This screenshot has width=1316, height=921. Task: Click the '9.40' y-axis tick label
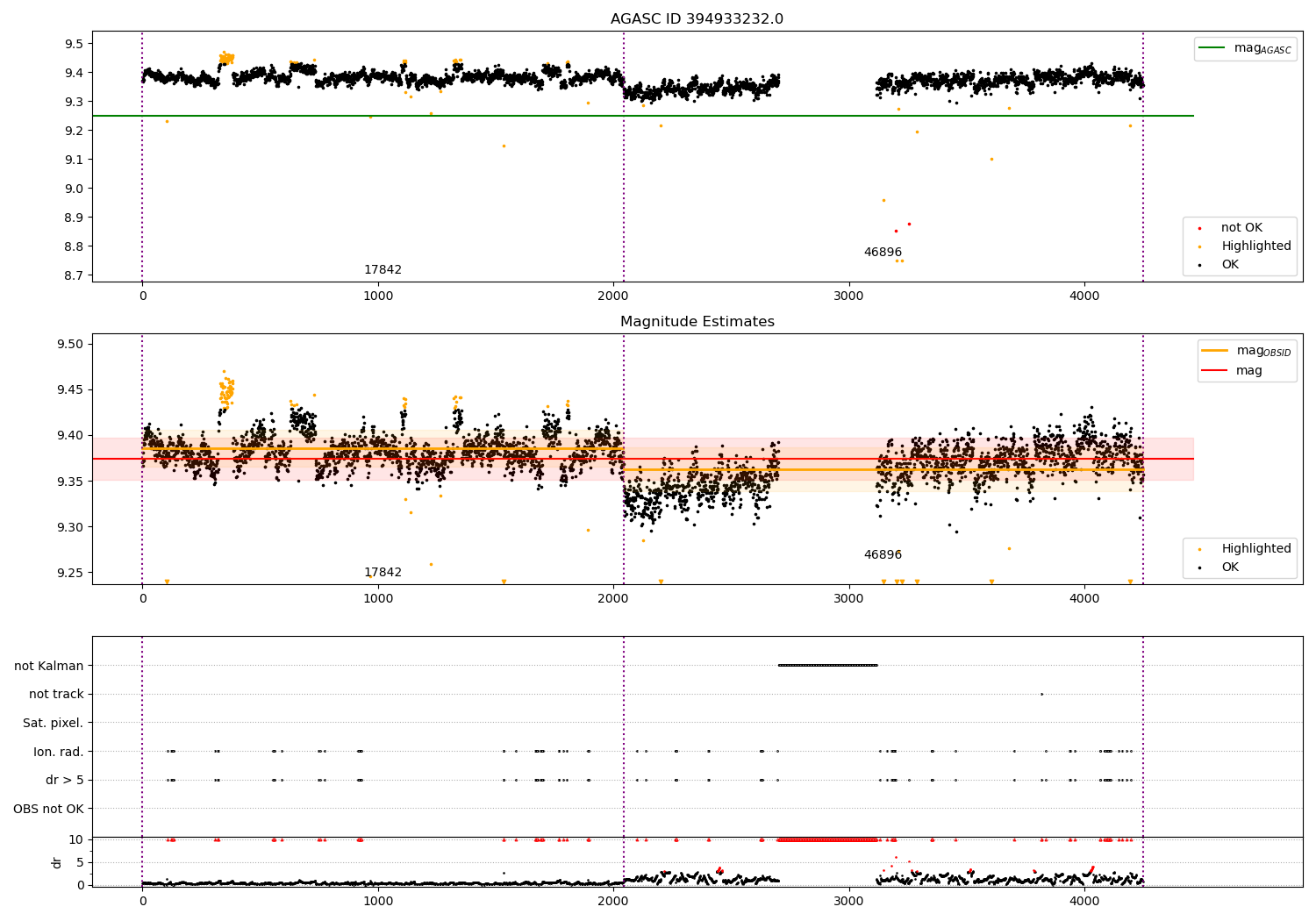pyautogui.click(x=69, y=436)
